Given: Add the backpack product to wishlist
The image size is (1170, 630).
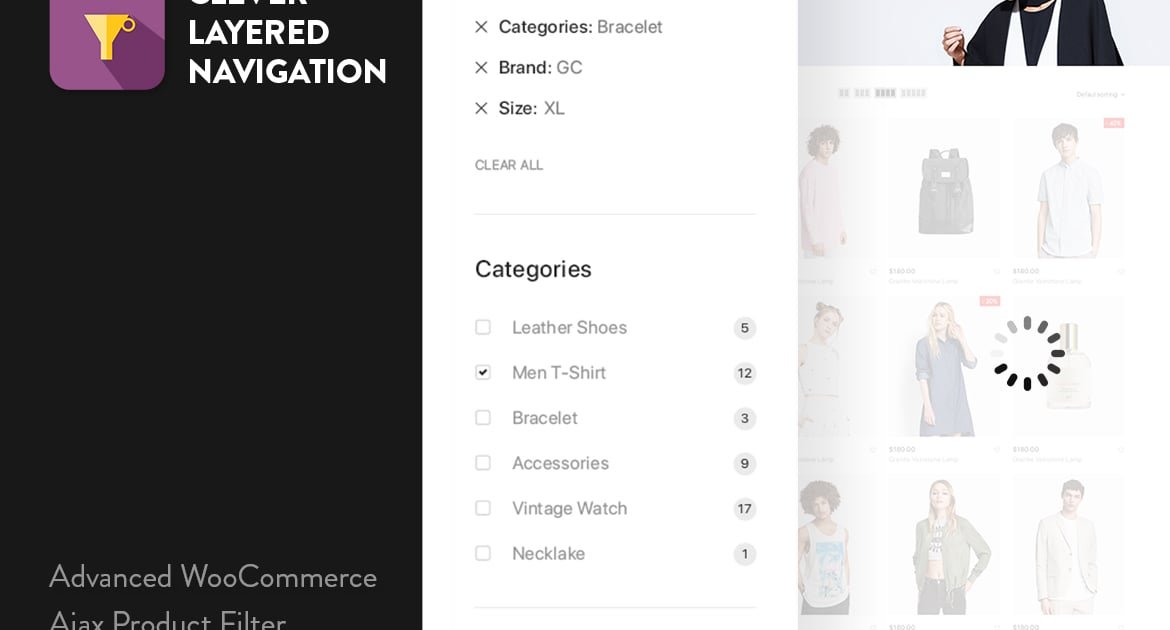Looking at the screenshot, I should tap(996, 271).
